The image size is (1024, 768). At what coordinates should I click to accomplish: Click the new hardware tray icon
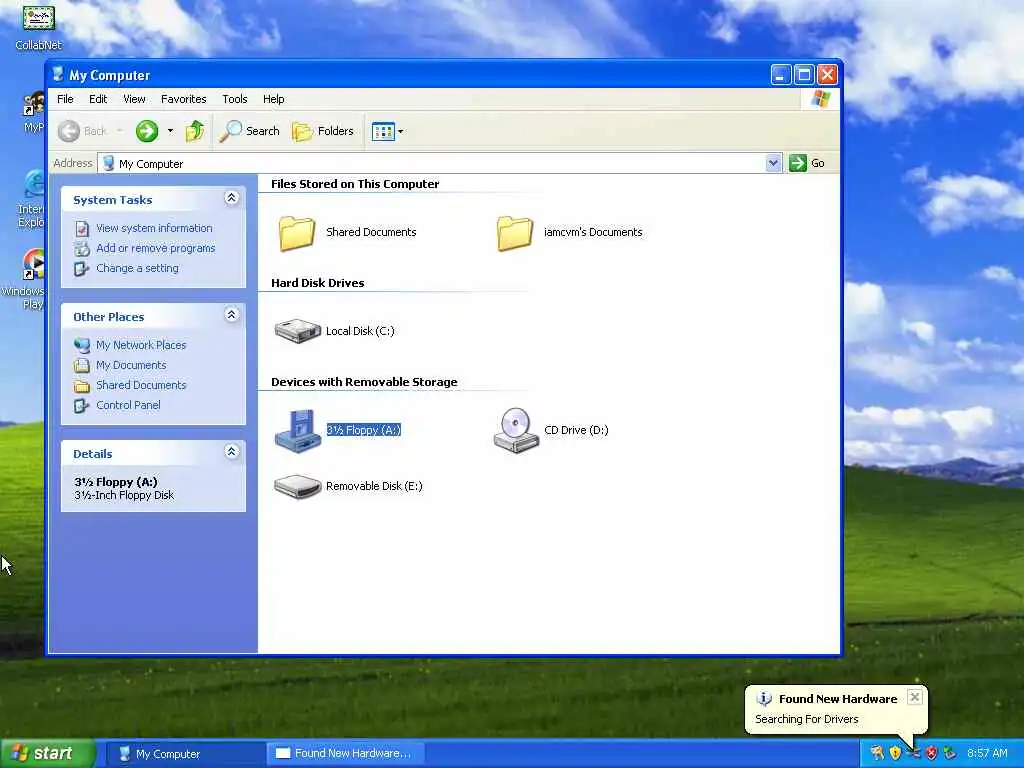tap(914, 753)
